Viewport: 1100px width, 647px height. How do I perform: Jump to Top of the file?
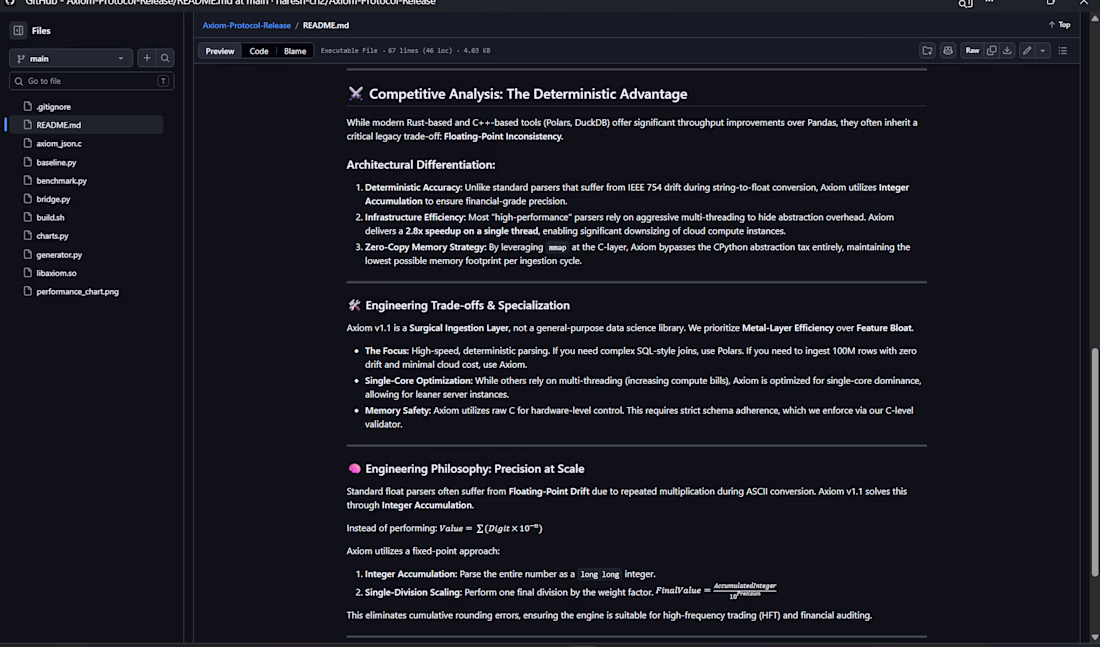pos(1059,25)
